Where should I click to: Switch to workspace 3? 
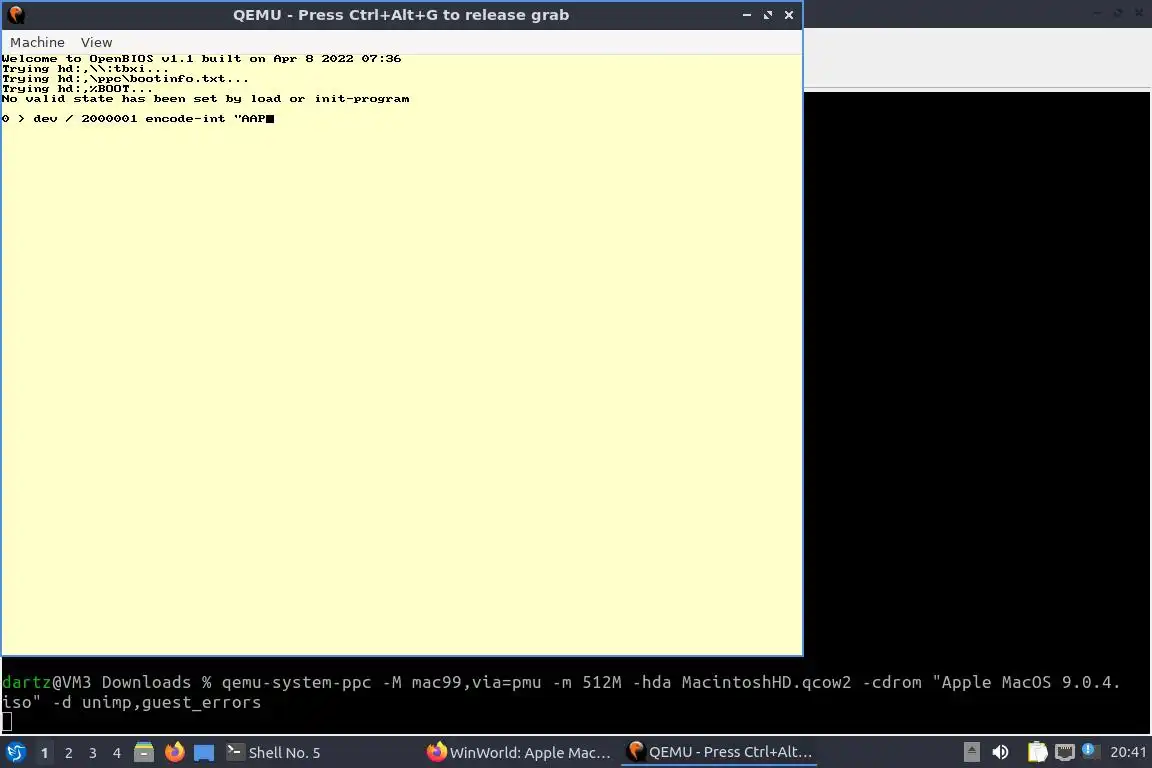click(93, 753)
